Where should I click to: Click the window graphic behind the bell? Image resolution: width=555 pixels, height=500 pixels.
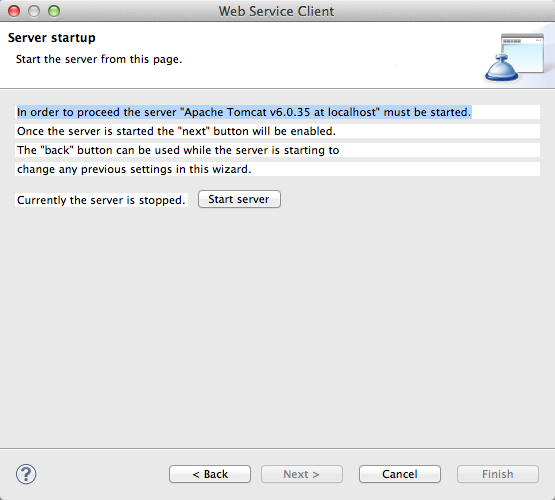(523, 52)
